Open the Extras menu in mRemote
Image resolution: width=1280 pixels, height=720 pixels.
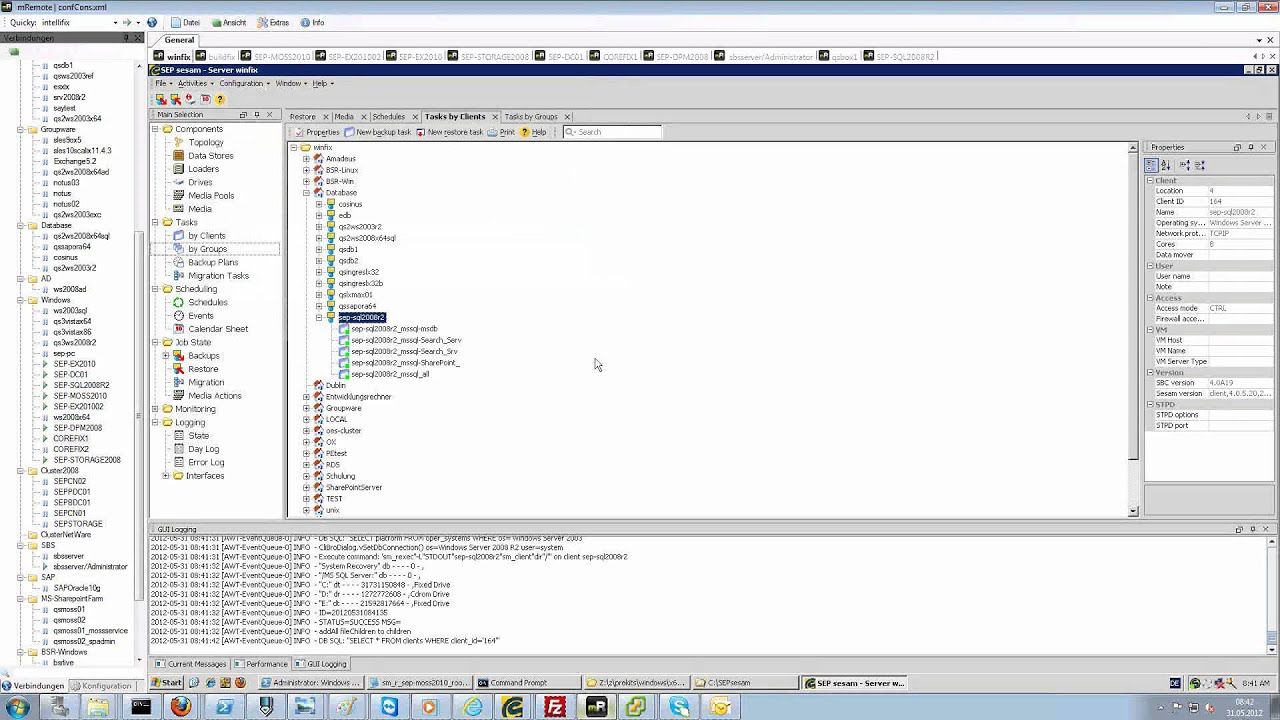pyautogui.click(x=275, y=22)
